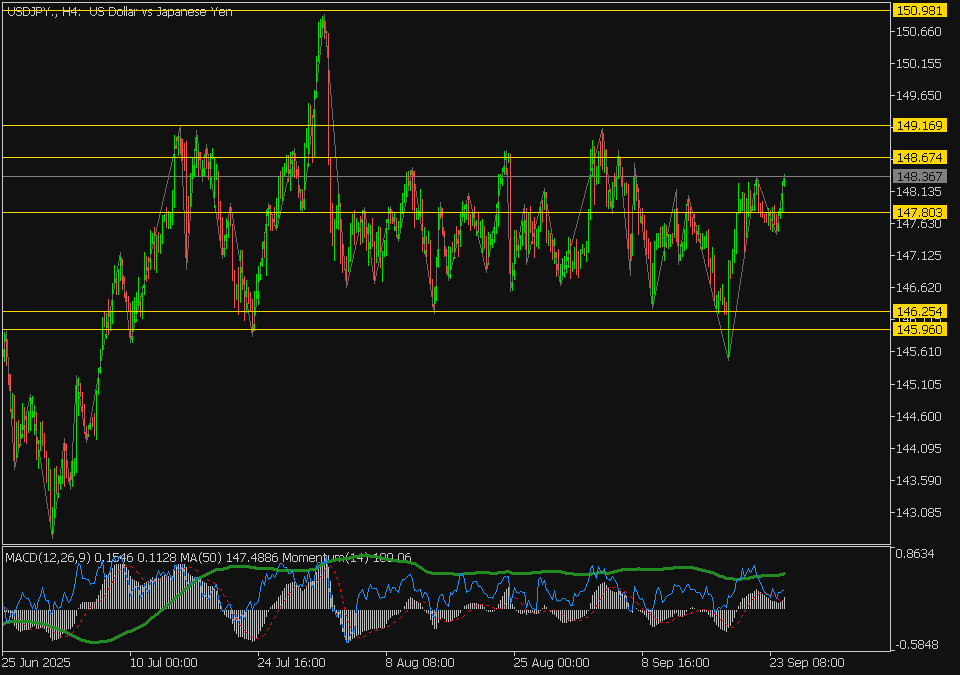Screen dimensions: 960x675
Task: Click the 148.135 price scale value
Action: 918,192
